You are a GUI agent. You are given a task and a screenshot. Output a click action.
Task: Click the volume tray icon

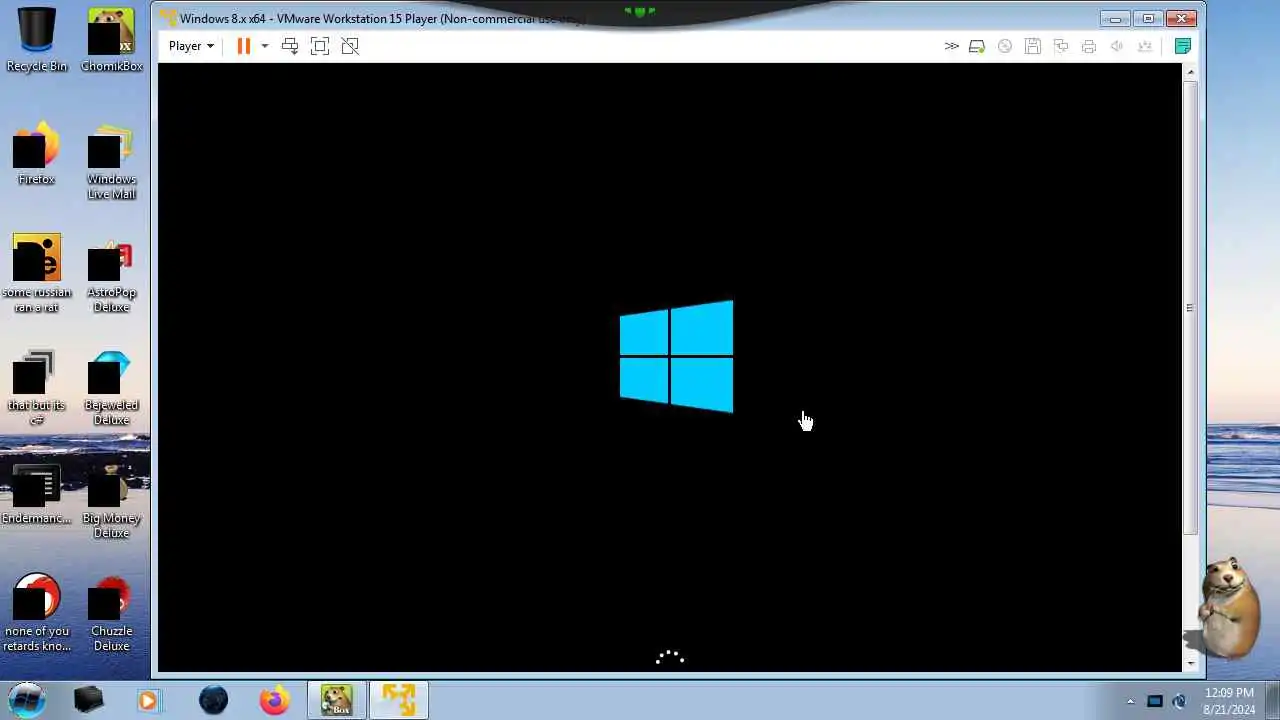coord(1179,701)
